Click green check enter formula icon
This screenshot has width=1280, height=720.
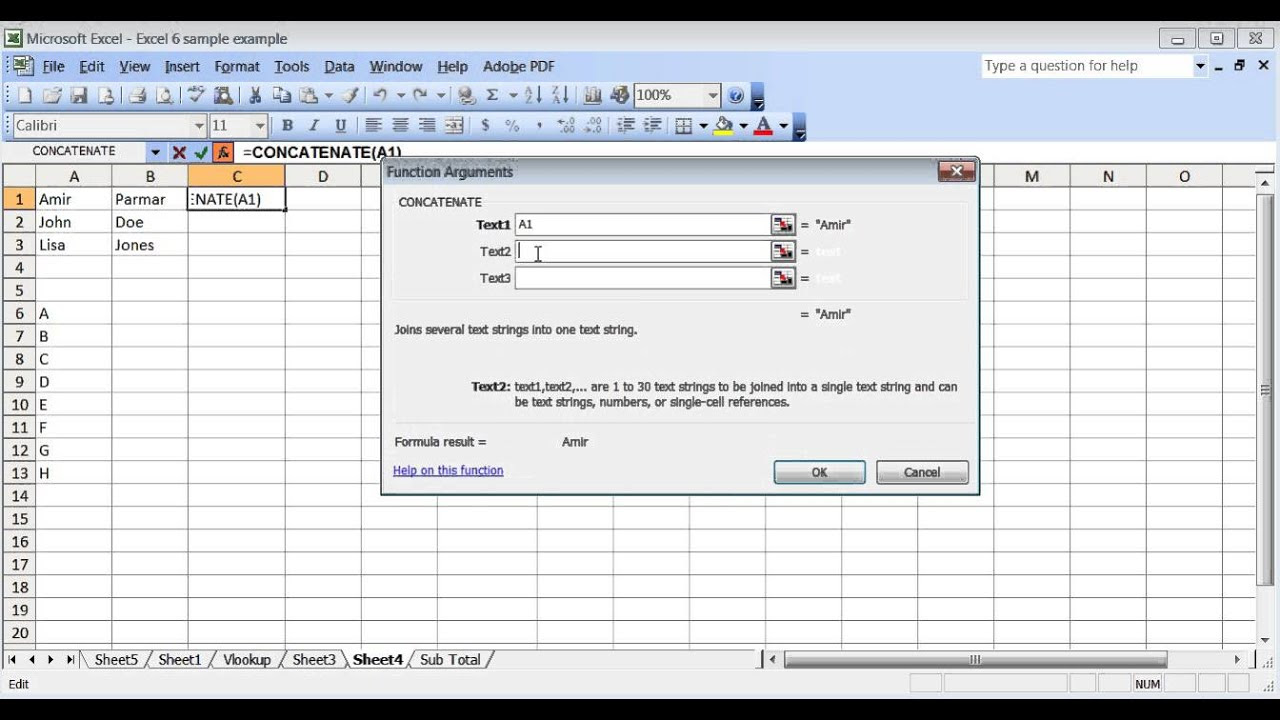click(x=201, y=153)
